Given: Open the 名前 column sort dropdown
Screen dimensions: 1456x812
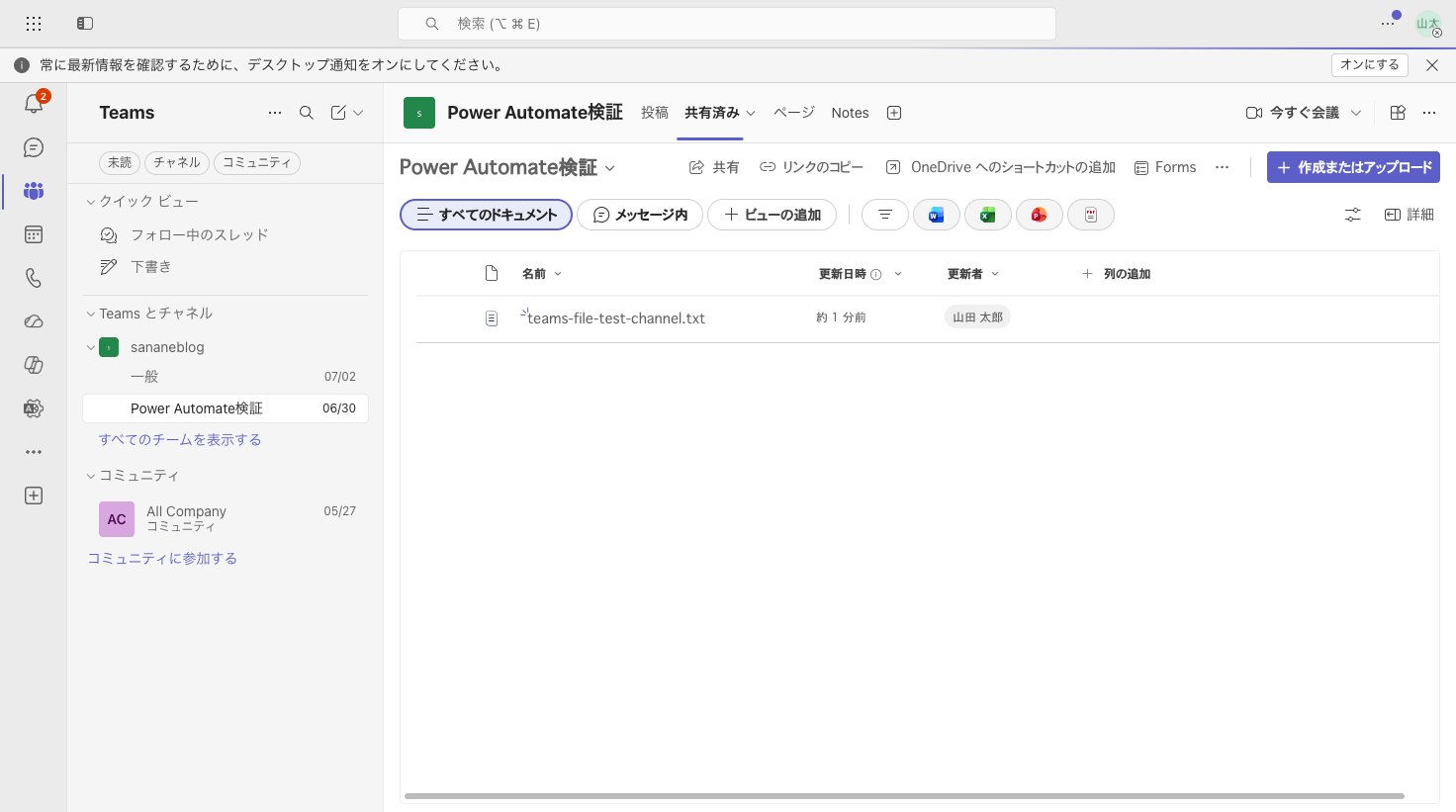Looking at the screenshot, I should [558, 274].
